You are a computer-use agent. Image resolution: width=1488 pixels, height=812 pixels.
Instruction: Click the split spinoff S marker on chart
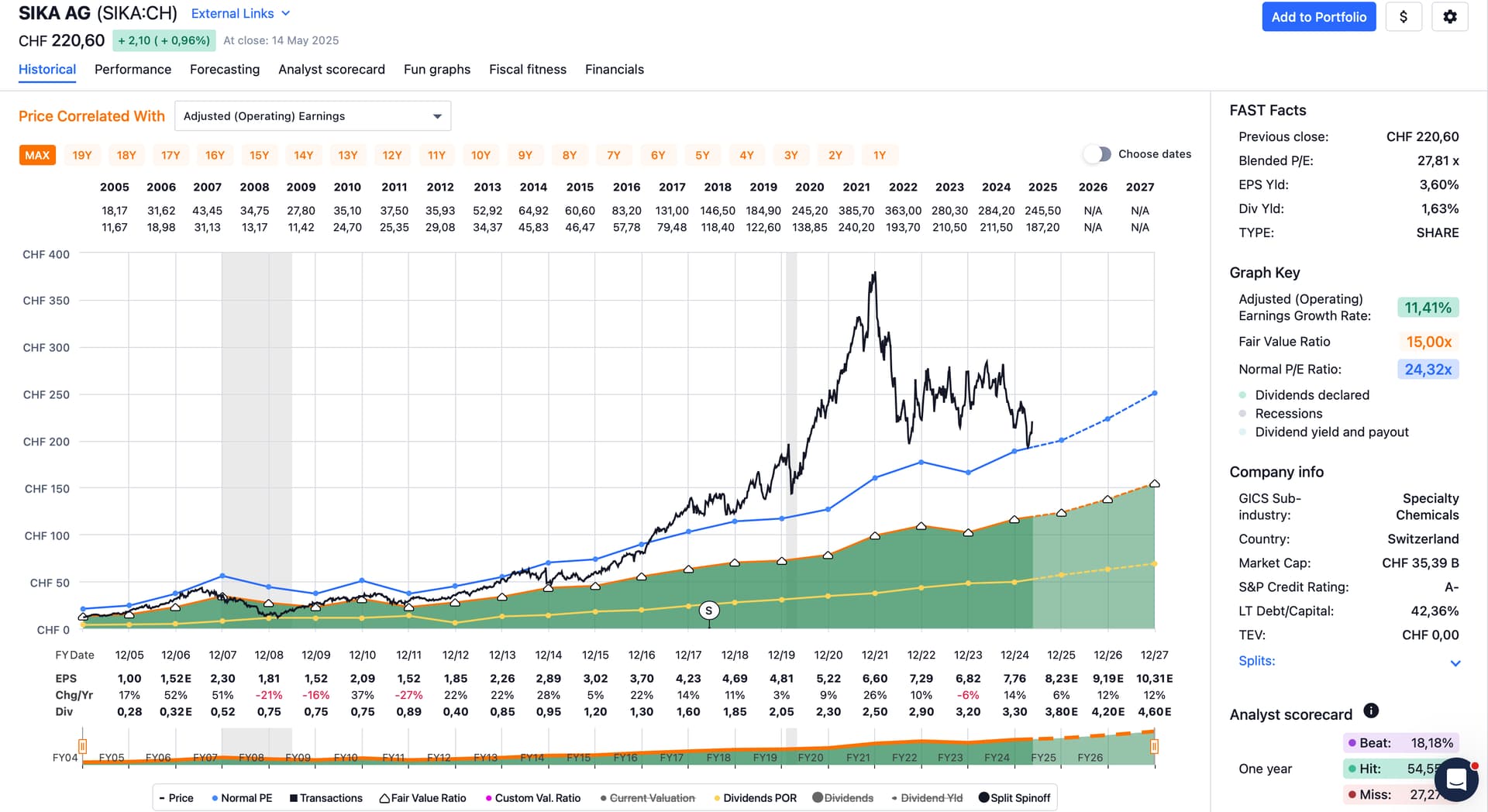pyautogui.click(x=708, y=611)
